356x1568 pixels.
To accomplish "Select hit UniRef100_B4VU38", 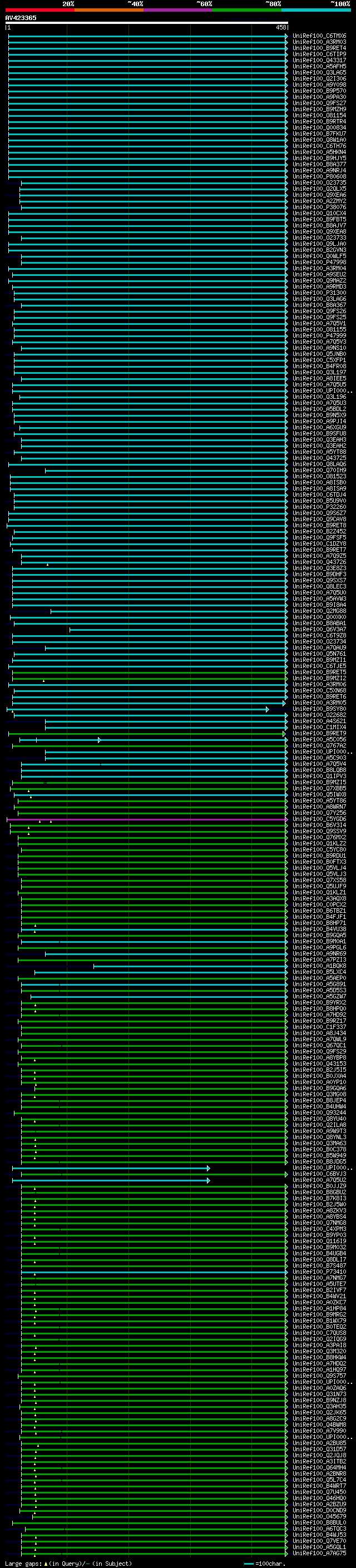I will [x=319, y=929].
